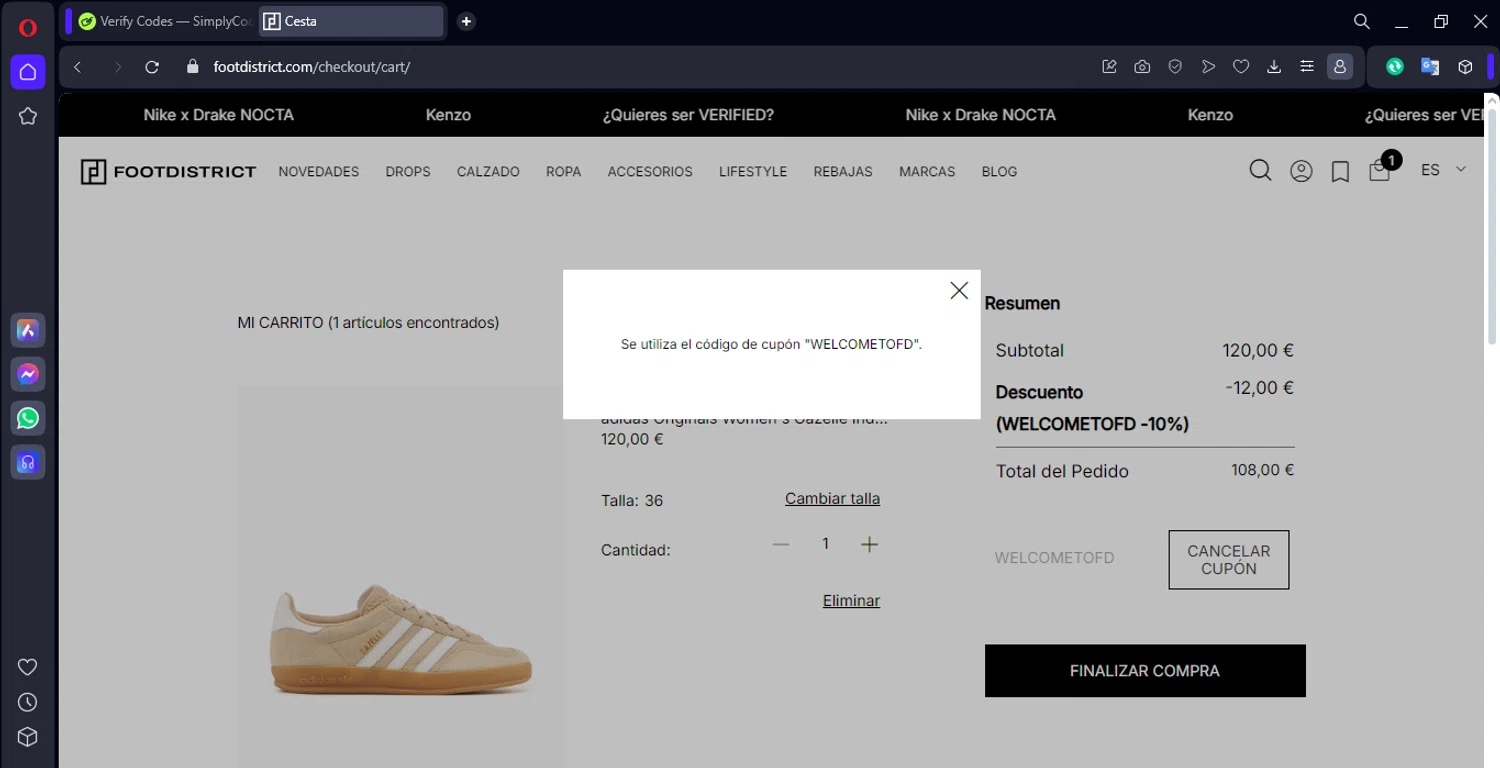The height and width of the screenshot is (768, 1500).
Task: Go back to previous page
Action: coord(78,67)
